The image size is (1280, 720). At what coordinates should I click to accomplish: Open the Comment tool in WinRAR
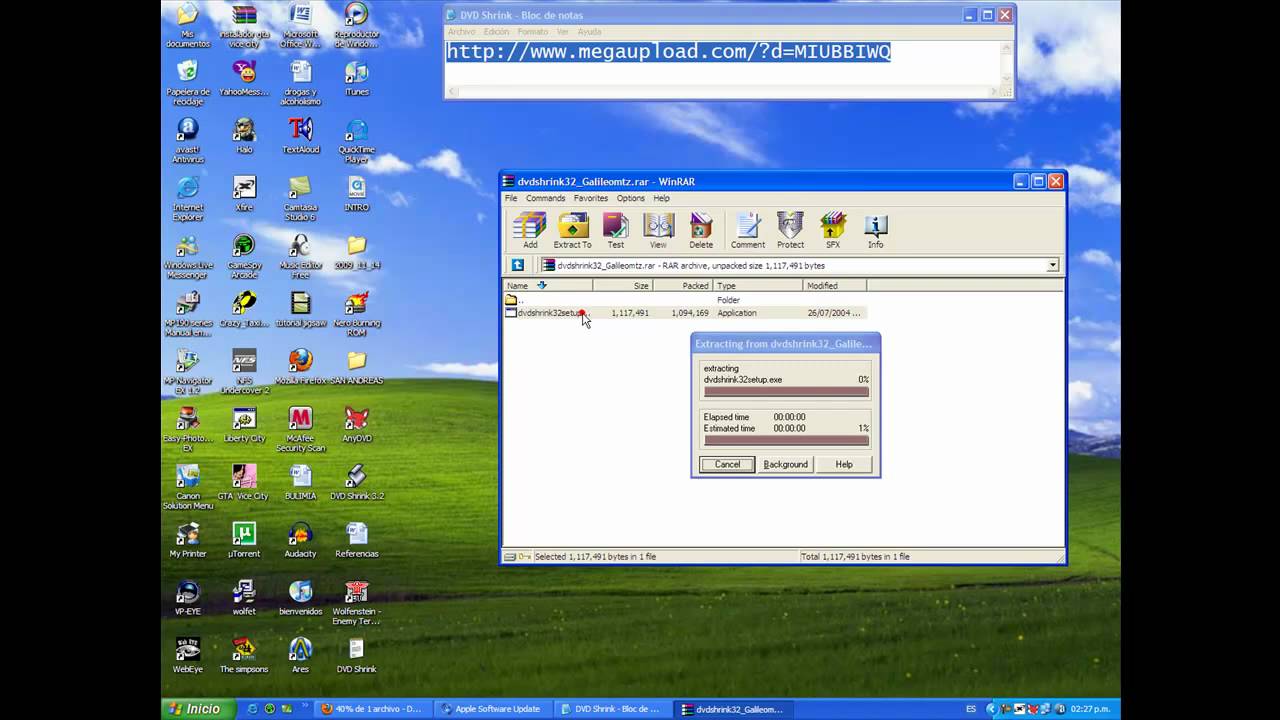point(747,230)
